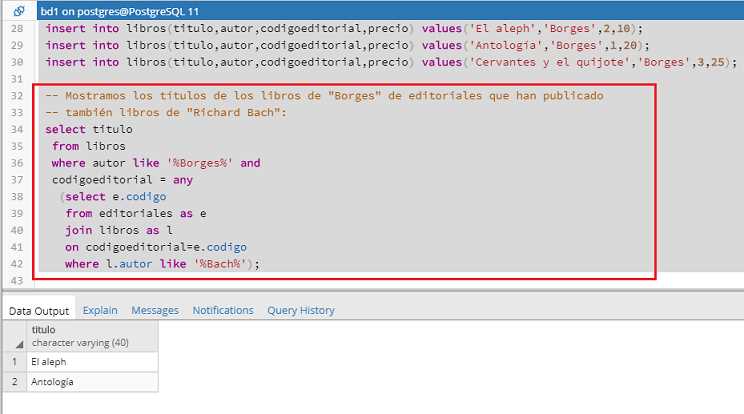744x414 pixels.
Task: Click the comment 'también libros de "Richard Bach"'
Action: (166, 113)
